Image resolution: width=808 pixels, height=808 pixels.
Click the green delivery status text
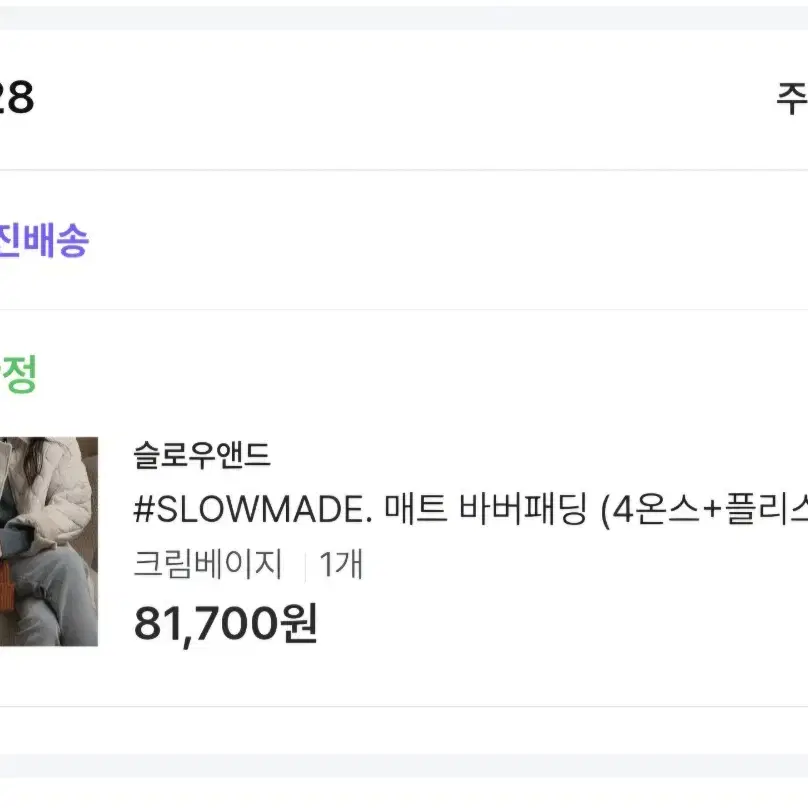pyautogui.click(x=18, y=375)
